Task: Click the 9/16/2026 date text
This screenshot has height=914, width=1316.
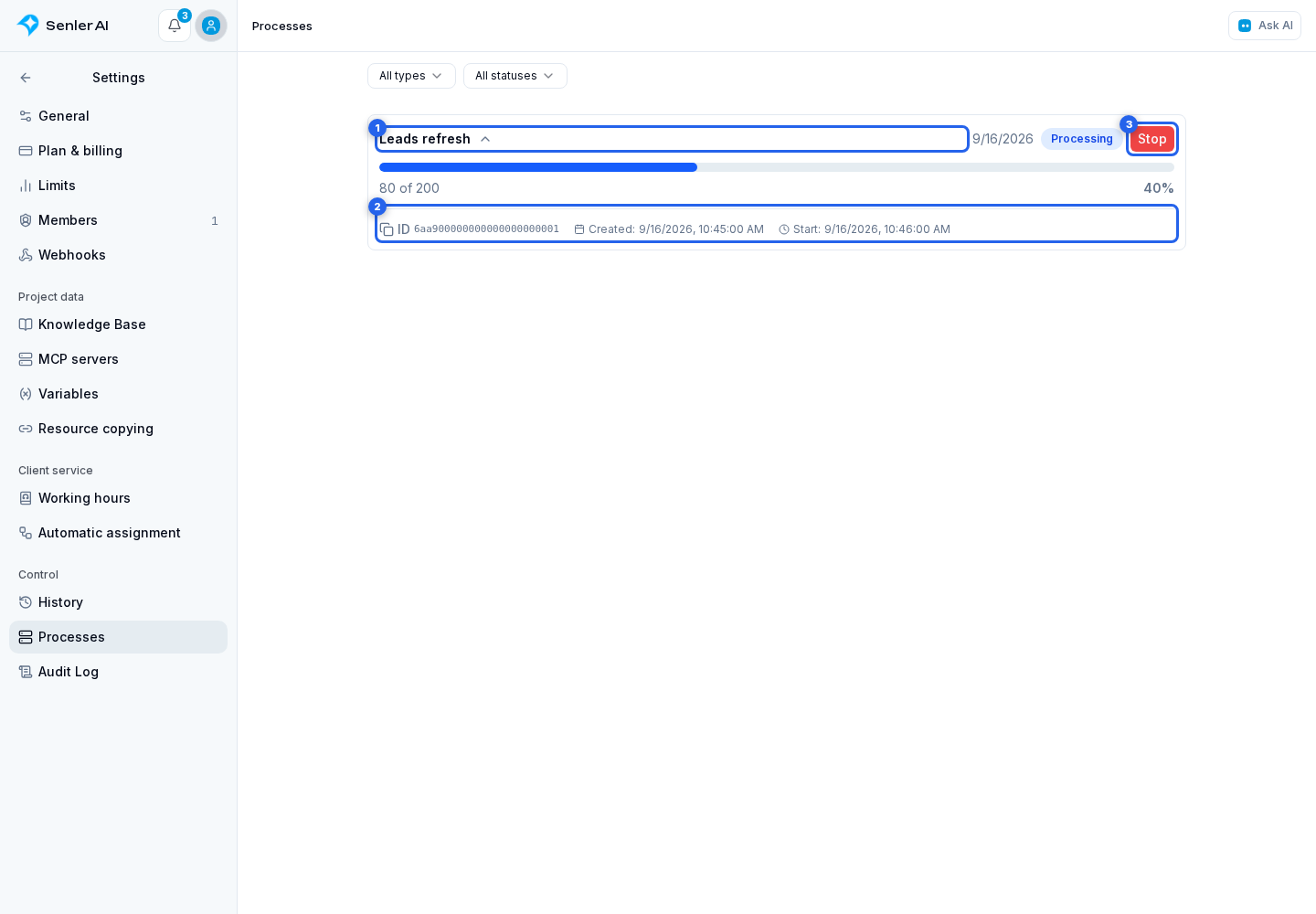Action: pyautogui.click(x=1003, y=139)
